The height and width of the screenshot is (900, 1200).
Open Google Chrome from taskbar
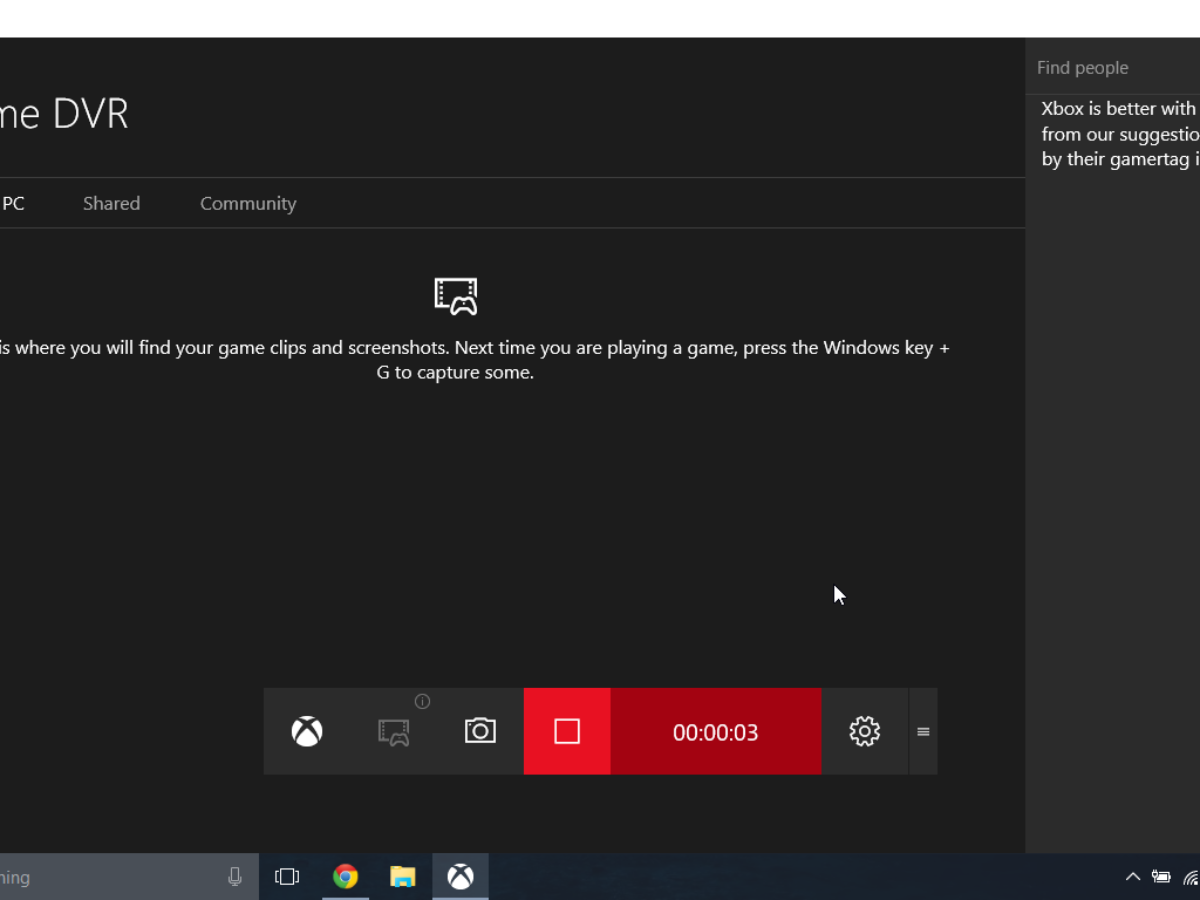[x=345, y=877]
